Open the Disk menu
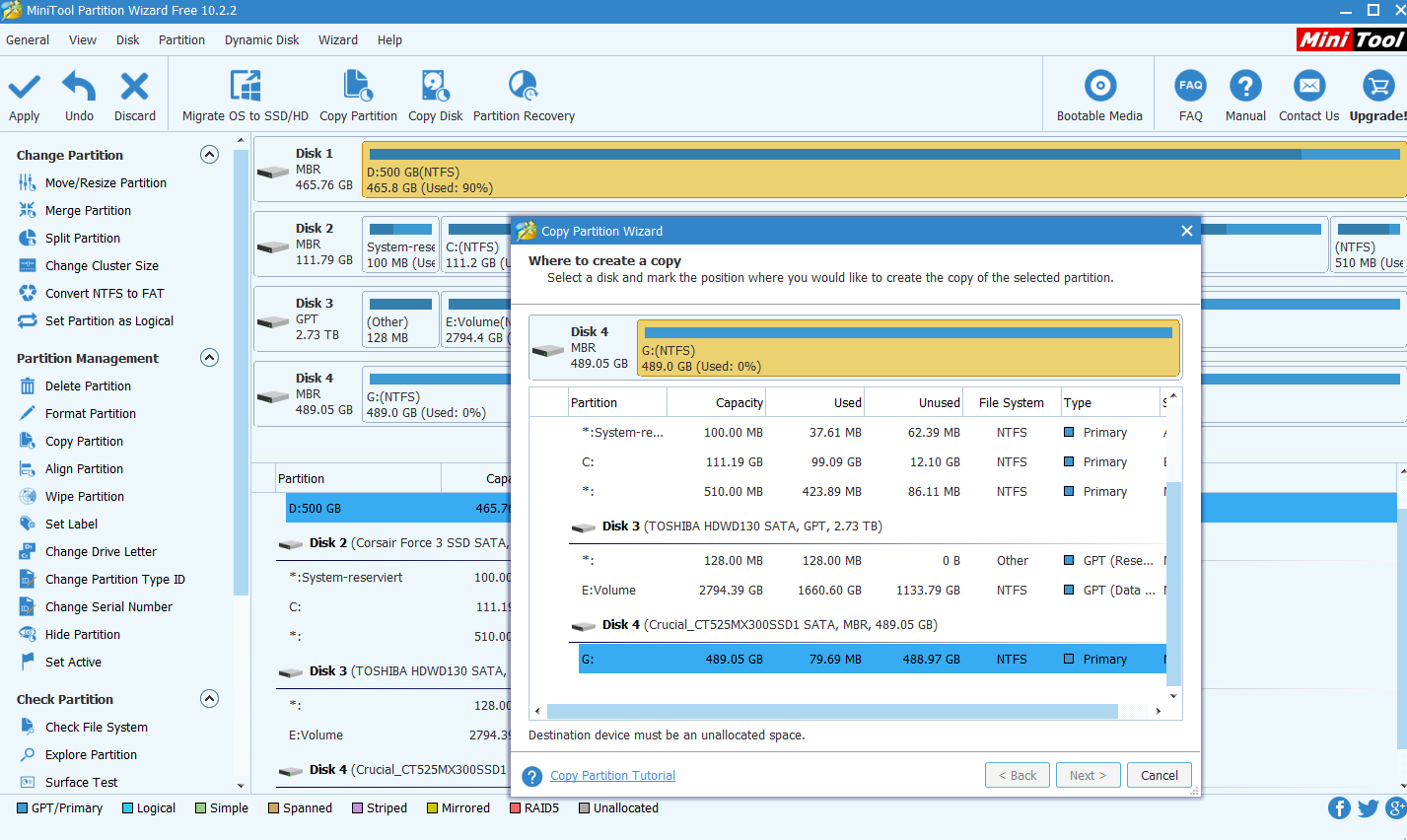 (128, 40)
